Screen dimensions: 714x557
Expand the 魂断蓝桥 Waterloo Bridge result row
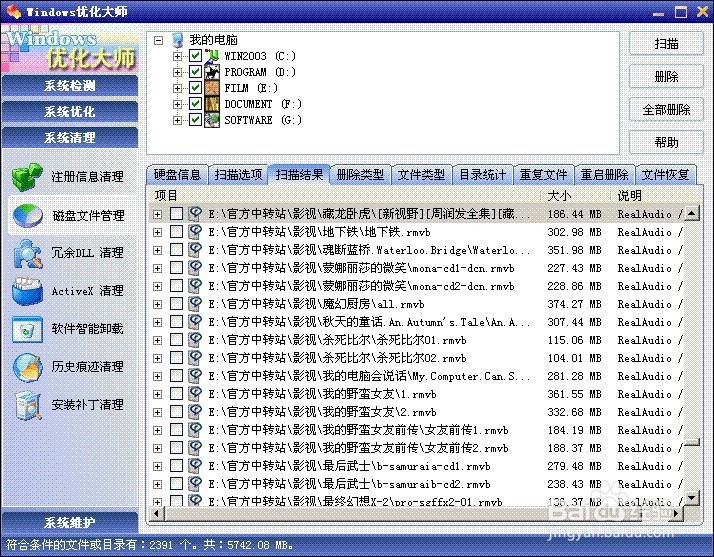[x=158, y=250]
